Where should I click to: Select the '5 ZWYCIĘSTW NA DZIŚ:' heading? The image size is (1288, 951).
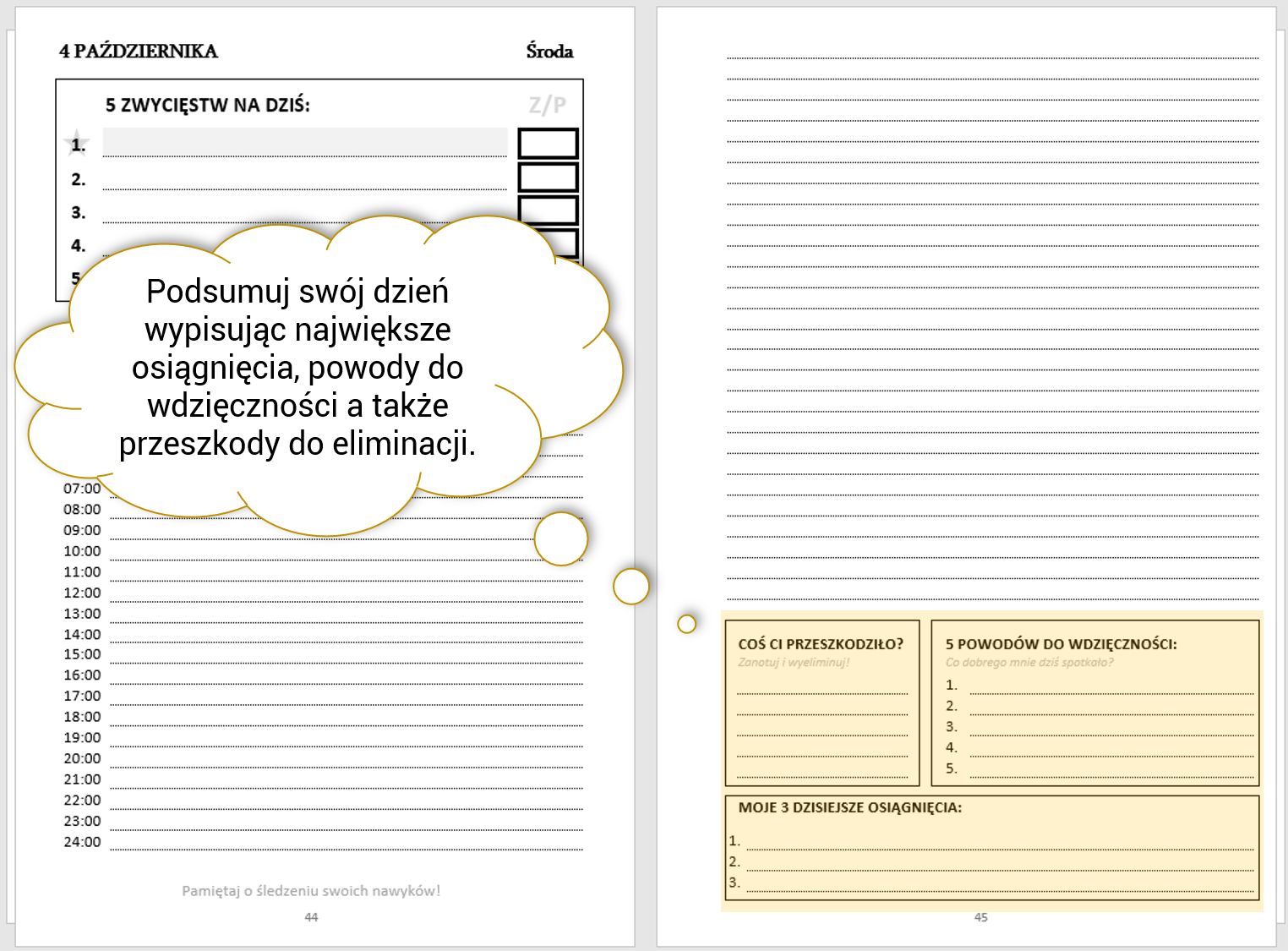[x=208, y=106]
